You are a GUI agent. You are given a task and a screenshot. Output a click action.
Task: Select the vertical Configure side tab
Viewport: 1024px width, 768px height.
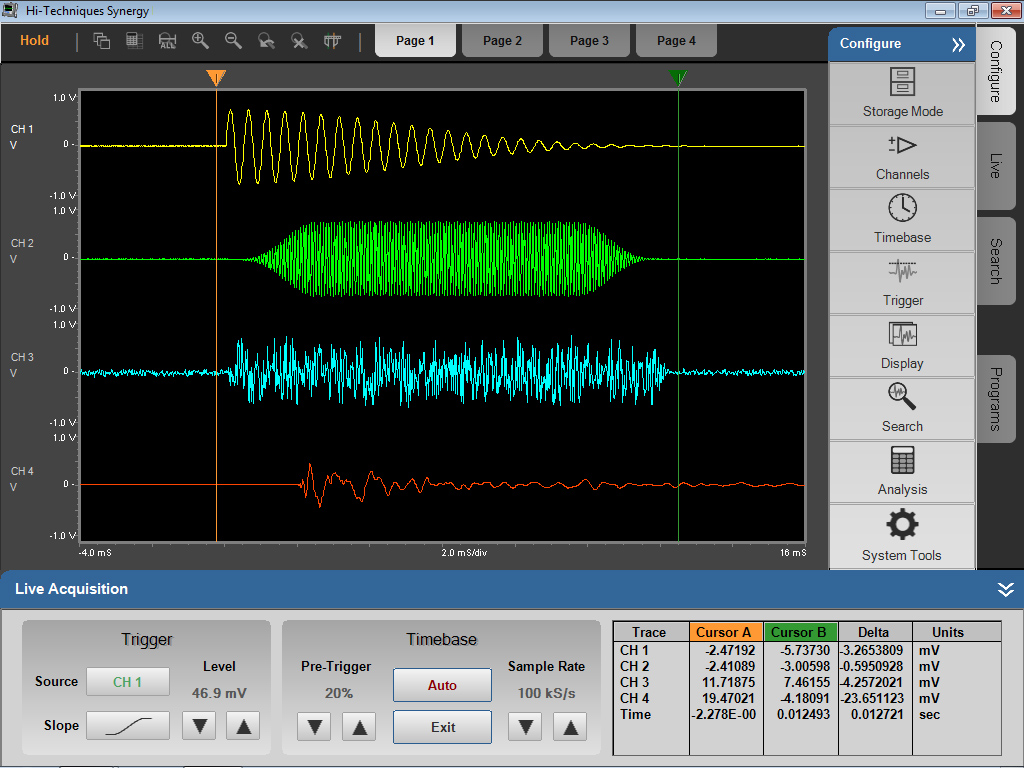click(996, 71)
